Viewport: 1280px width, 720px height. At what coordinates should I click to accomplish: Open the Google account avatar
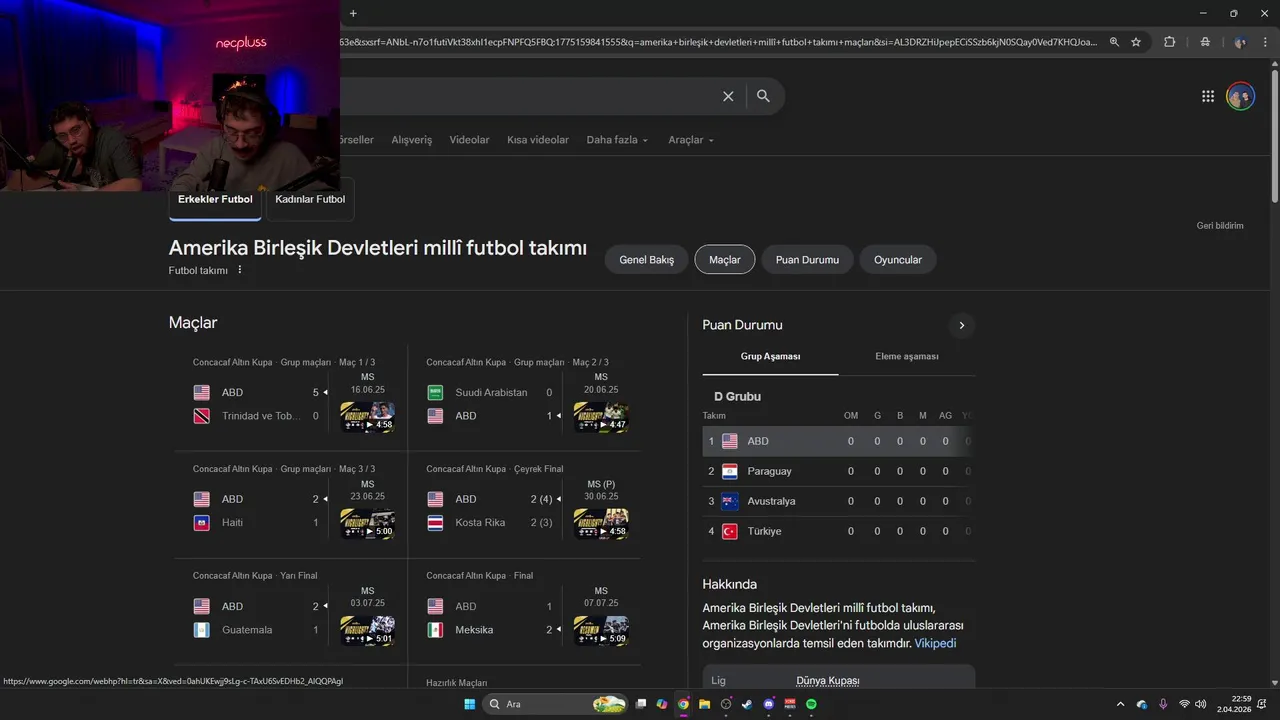coord(1241,96)
